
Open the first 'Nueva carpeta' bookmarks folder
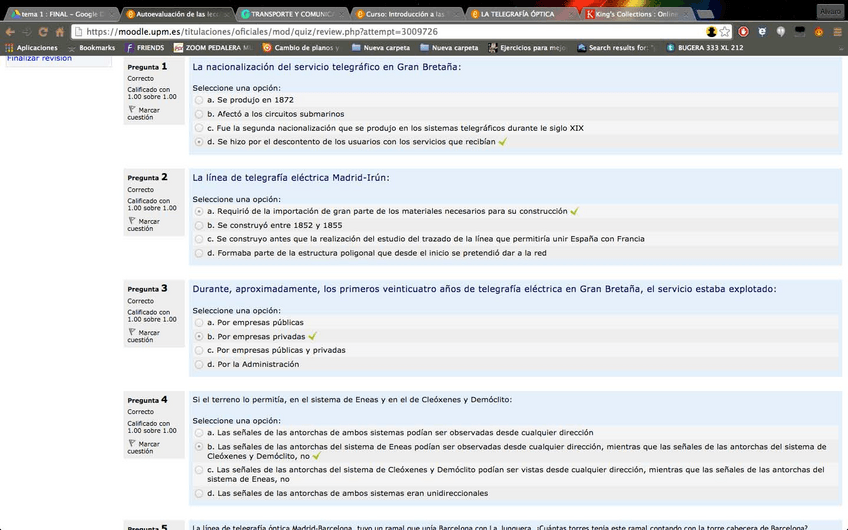point(378,47)
